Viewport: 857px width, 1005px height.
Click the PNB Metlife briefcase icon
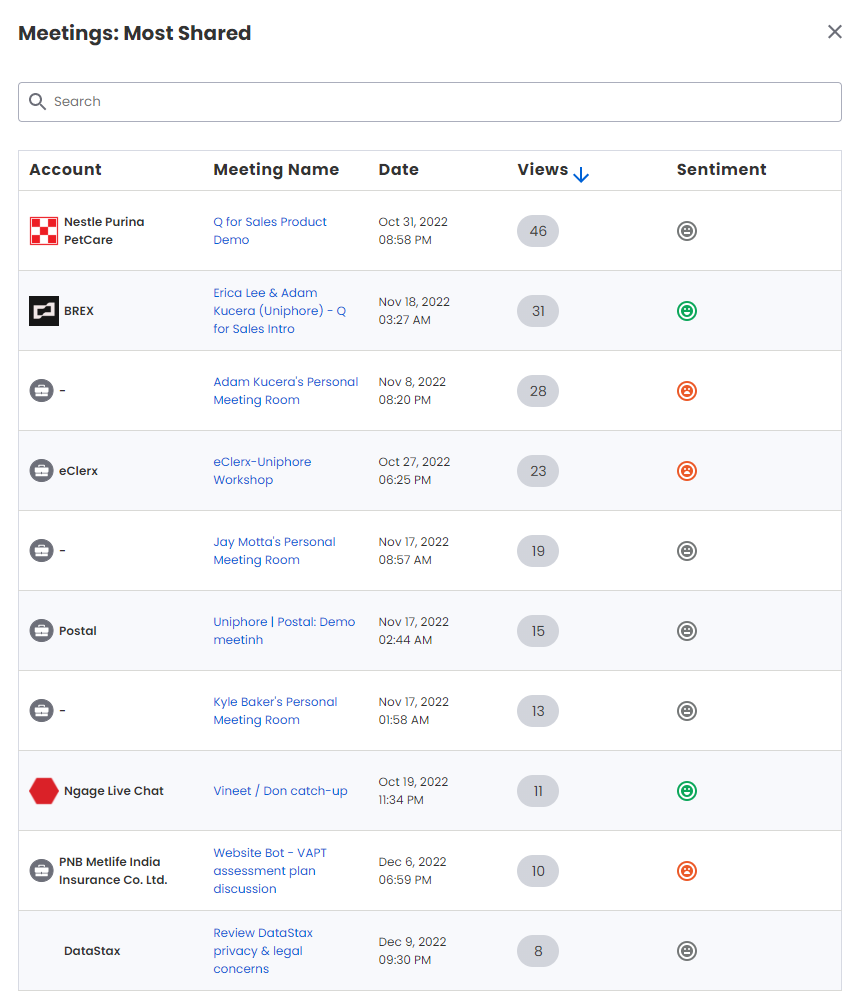pyautogui.click(x=42, y=871)
